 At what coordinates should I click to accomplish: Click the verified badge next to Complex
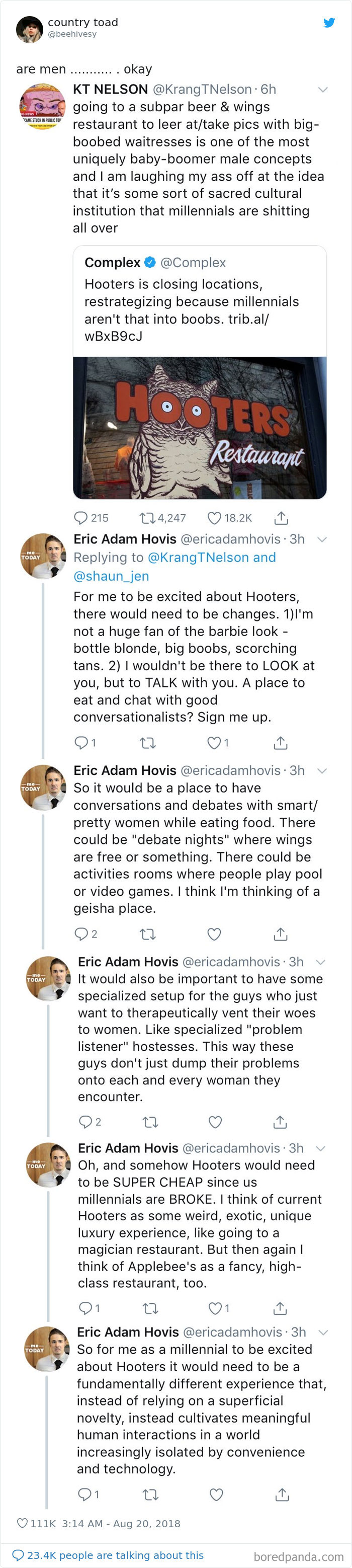coord(149,262)
